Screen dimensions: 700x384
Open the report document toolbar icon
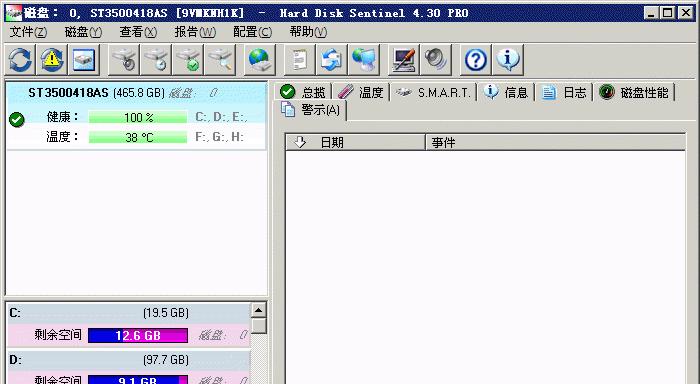[300, 59]
